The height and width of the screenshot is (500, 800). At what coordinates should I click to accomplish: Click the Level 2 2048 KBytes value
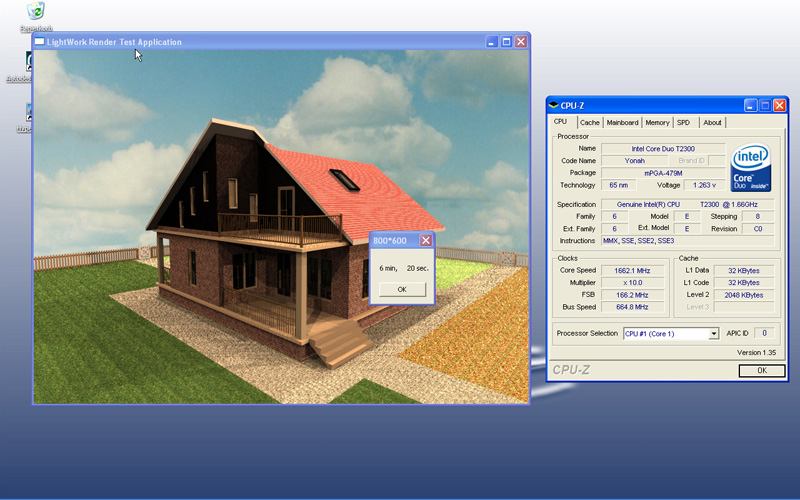743,295
